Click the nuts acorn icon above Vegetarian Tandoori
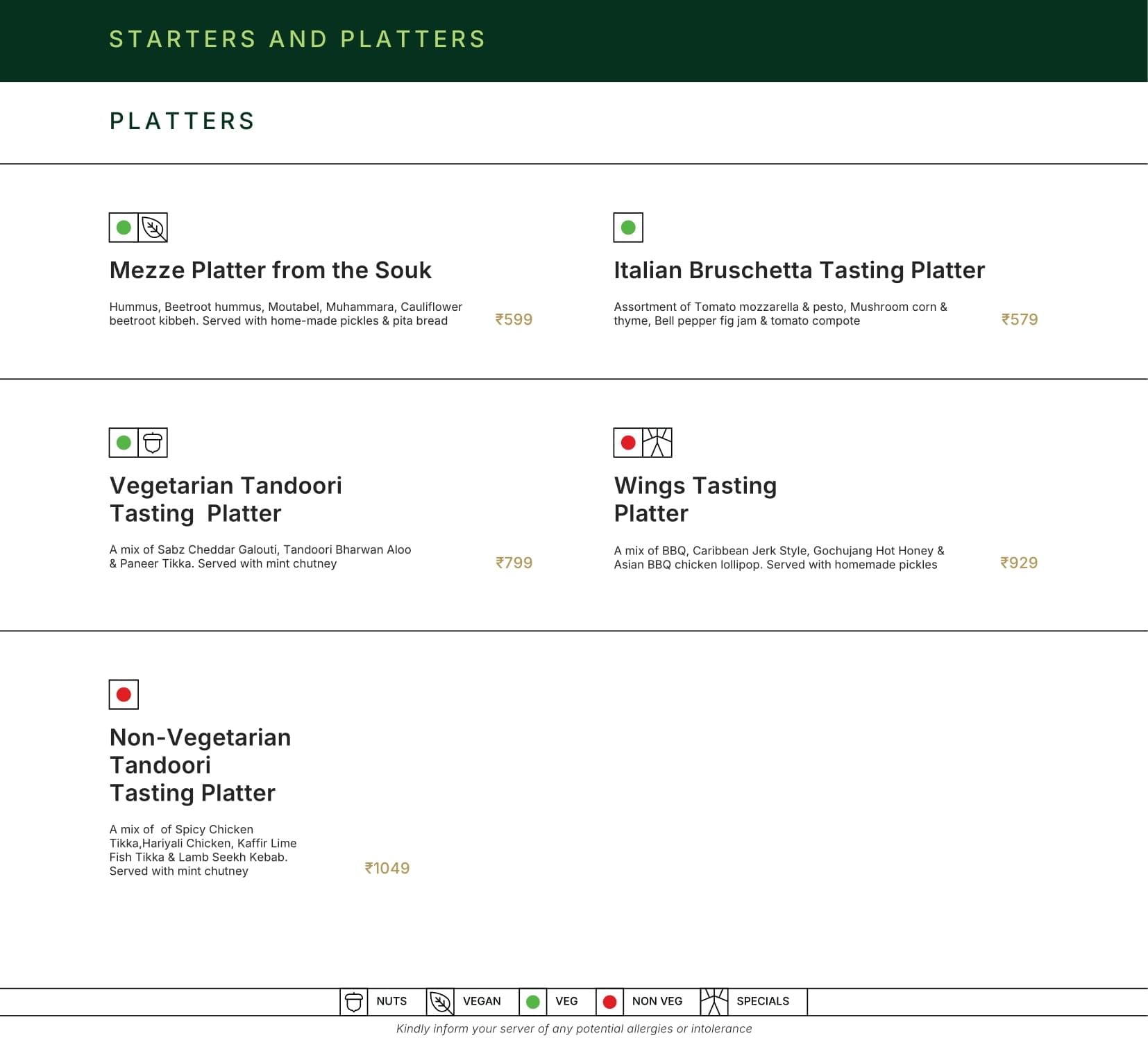Image resolution: width=1148 pixels, height=1049 pixels. click(x=153, y=443)
